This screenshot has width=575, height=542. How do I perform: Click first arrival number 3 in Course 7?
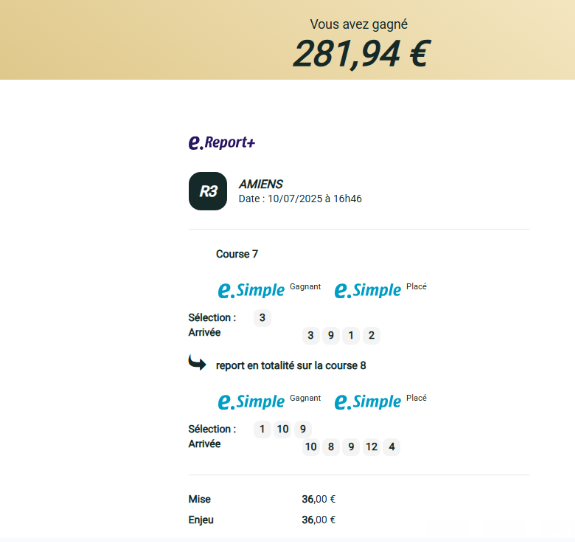click(x=311, y=336)
